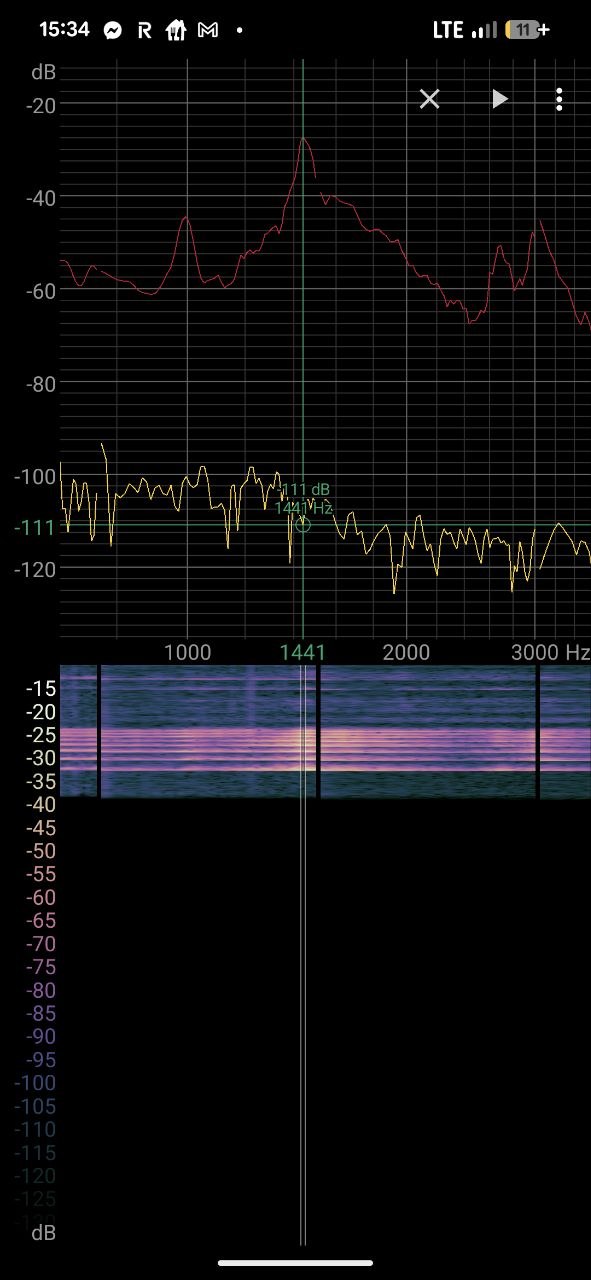Viewport: 591px width, 1280px height.
Task: Tap the red peak spectrum curve maximum
Action: pyautogui.click(x=303, y=140)
